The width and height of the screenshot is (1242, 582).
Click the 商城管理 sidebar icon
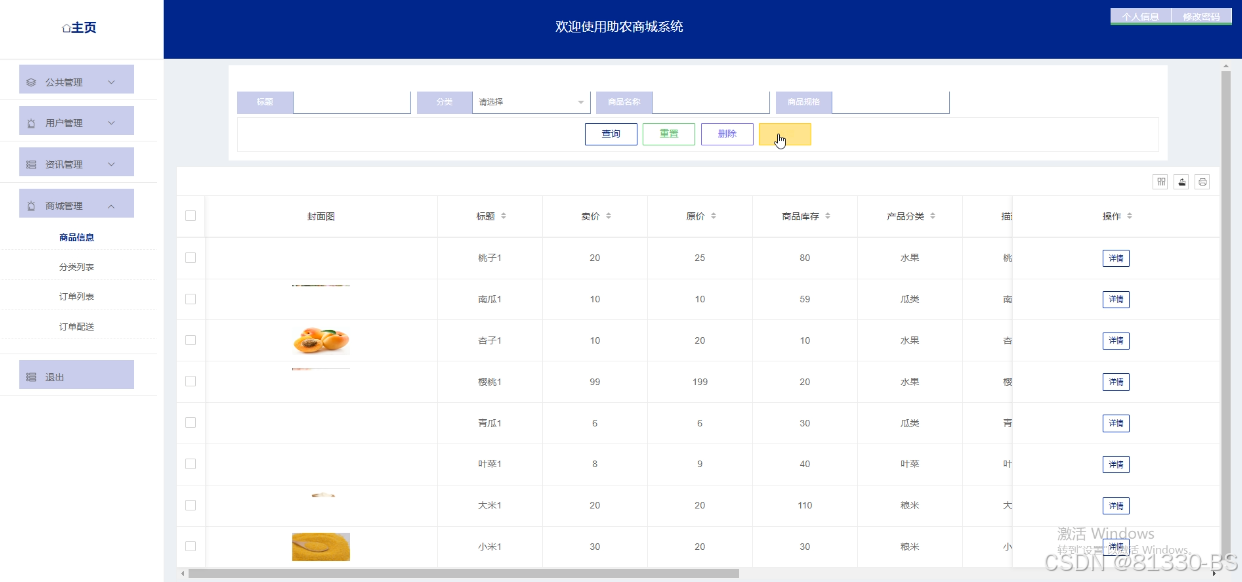tap(31, 206)
